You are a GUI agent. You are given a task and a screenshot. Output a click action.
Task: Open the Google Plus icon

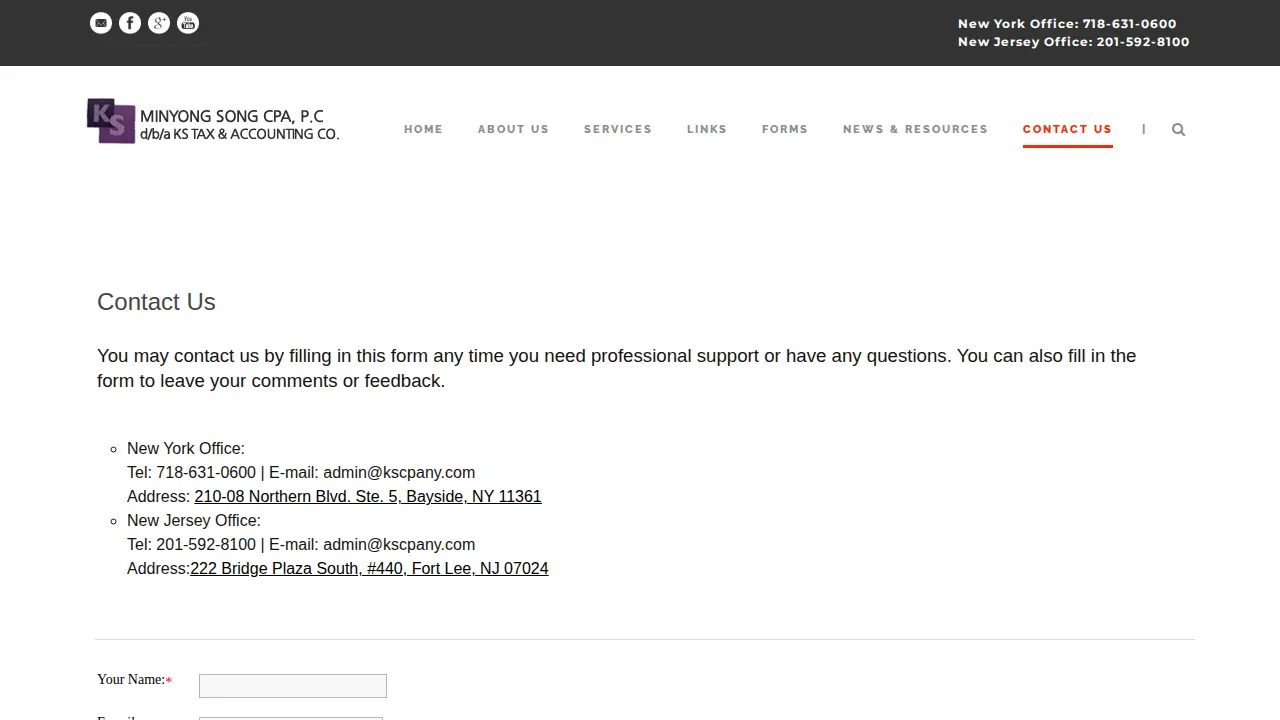pyautogui.click(x=159, y=23)
